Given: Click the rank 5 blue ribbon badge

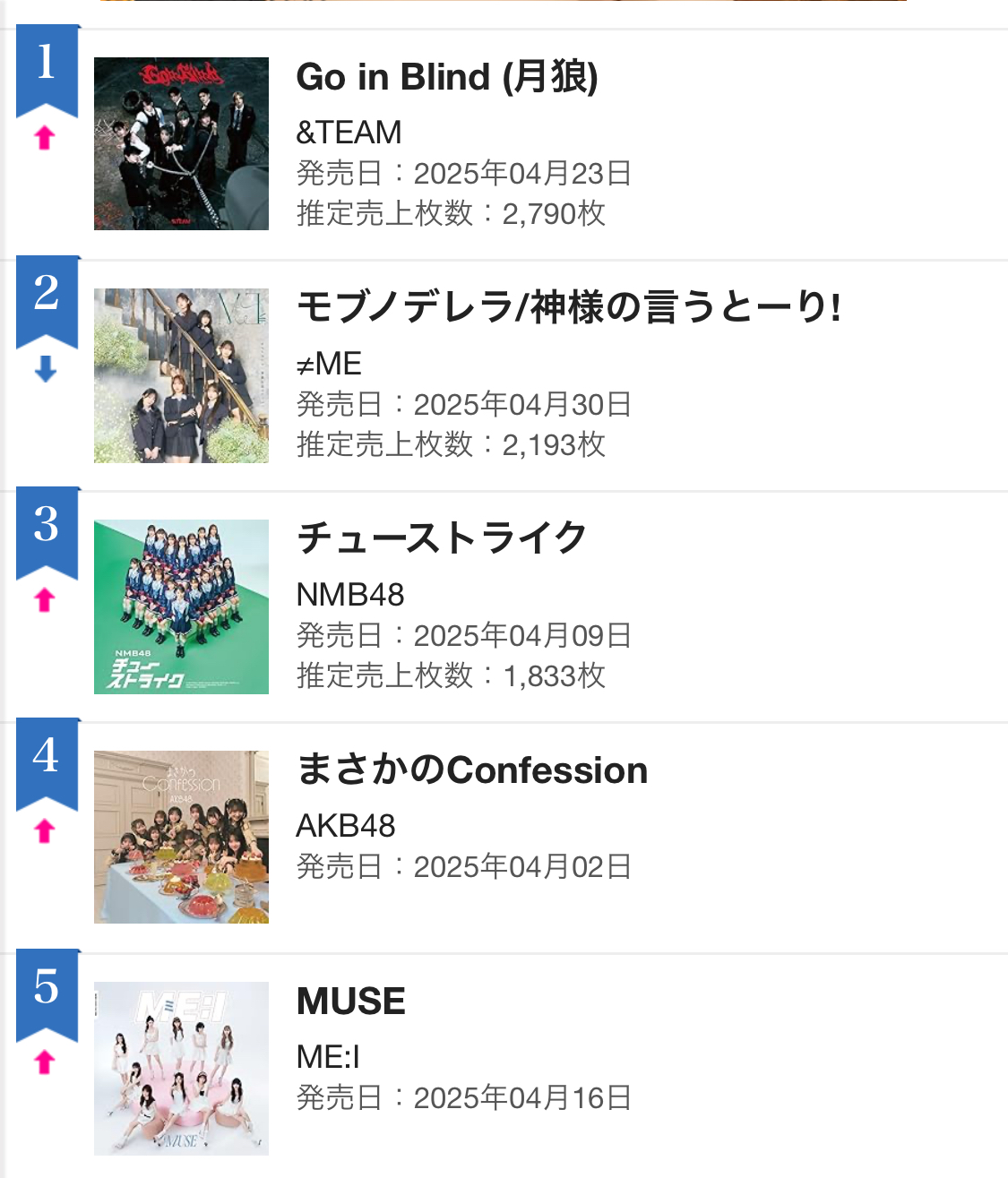Looking at the screenshot, I should point(47,995).
